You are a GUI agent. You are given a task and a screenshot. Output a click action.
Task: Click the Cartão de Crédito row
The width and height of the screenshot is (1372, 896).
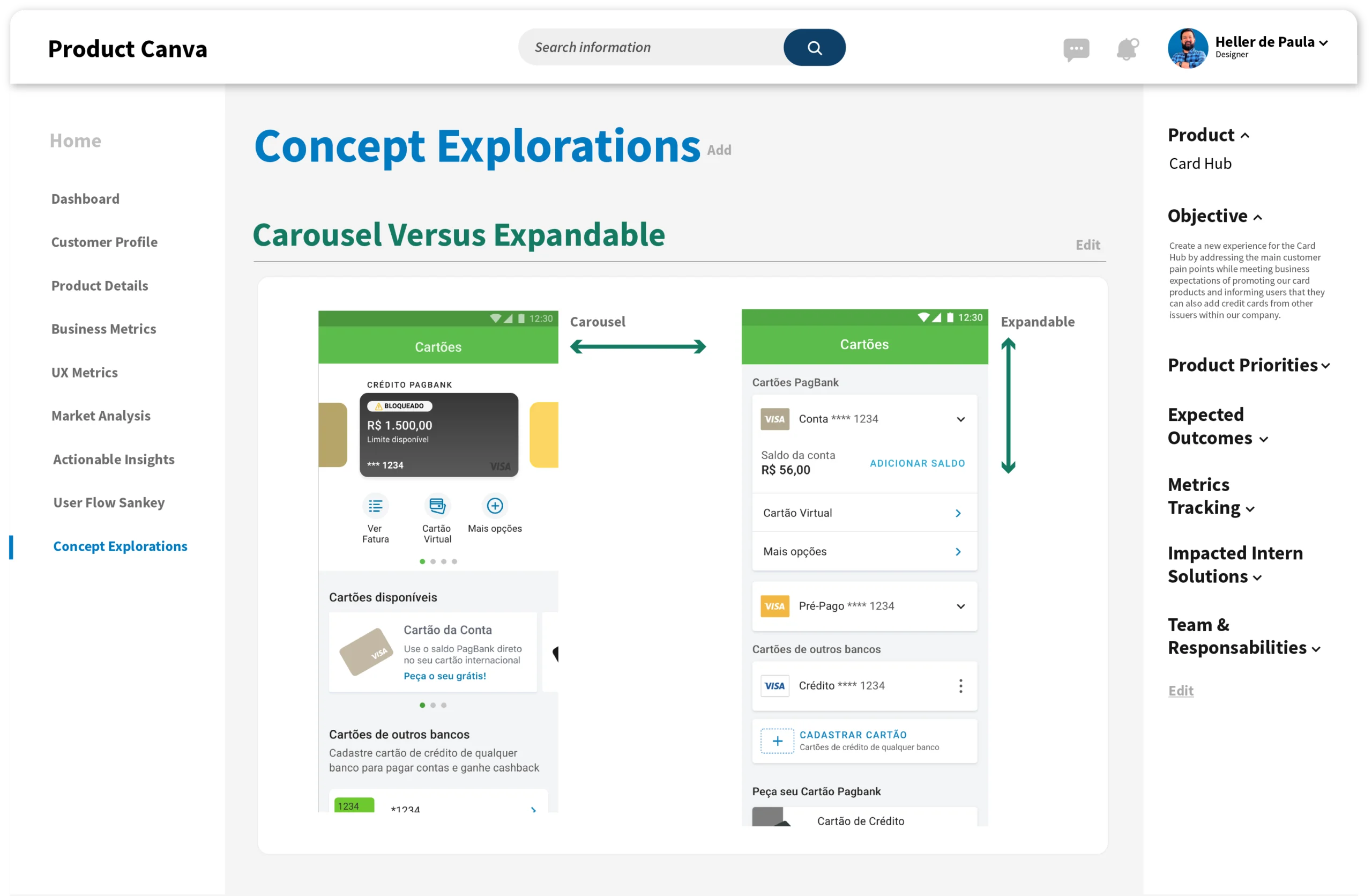click(864, 817)
